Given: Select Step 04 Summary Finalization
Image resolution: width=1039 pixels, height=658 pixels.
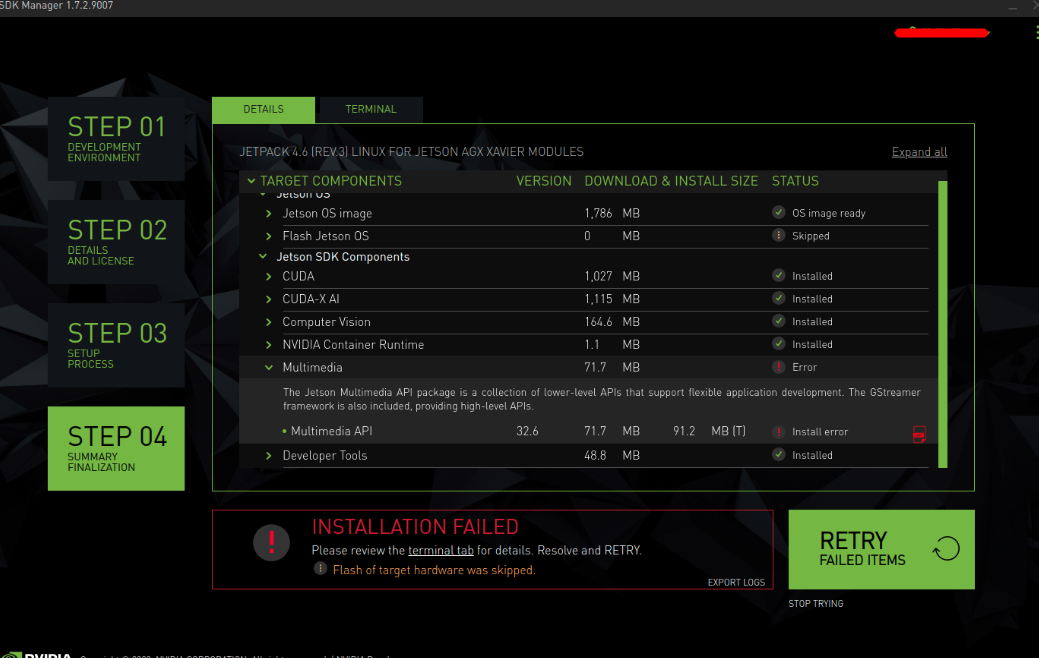Looking at the screenshot, I should [x=116, y=449].
